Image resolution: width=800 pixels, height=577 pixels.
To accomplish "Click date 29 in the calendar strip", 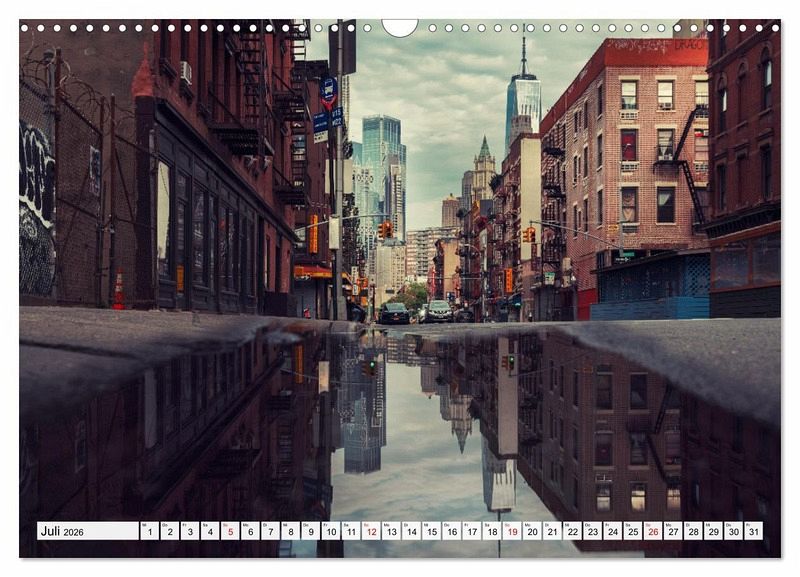I will [713, 531].
